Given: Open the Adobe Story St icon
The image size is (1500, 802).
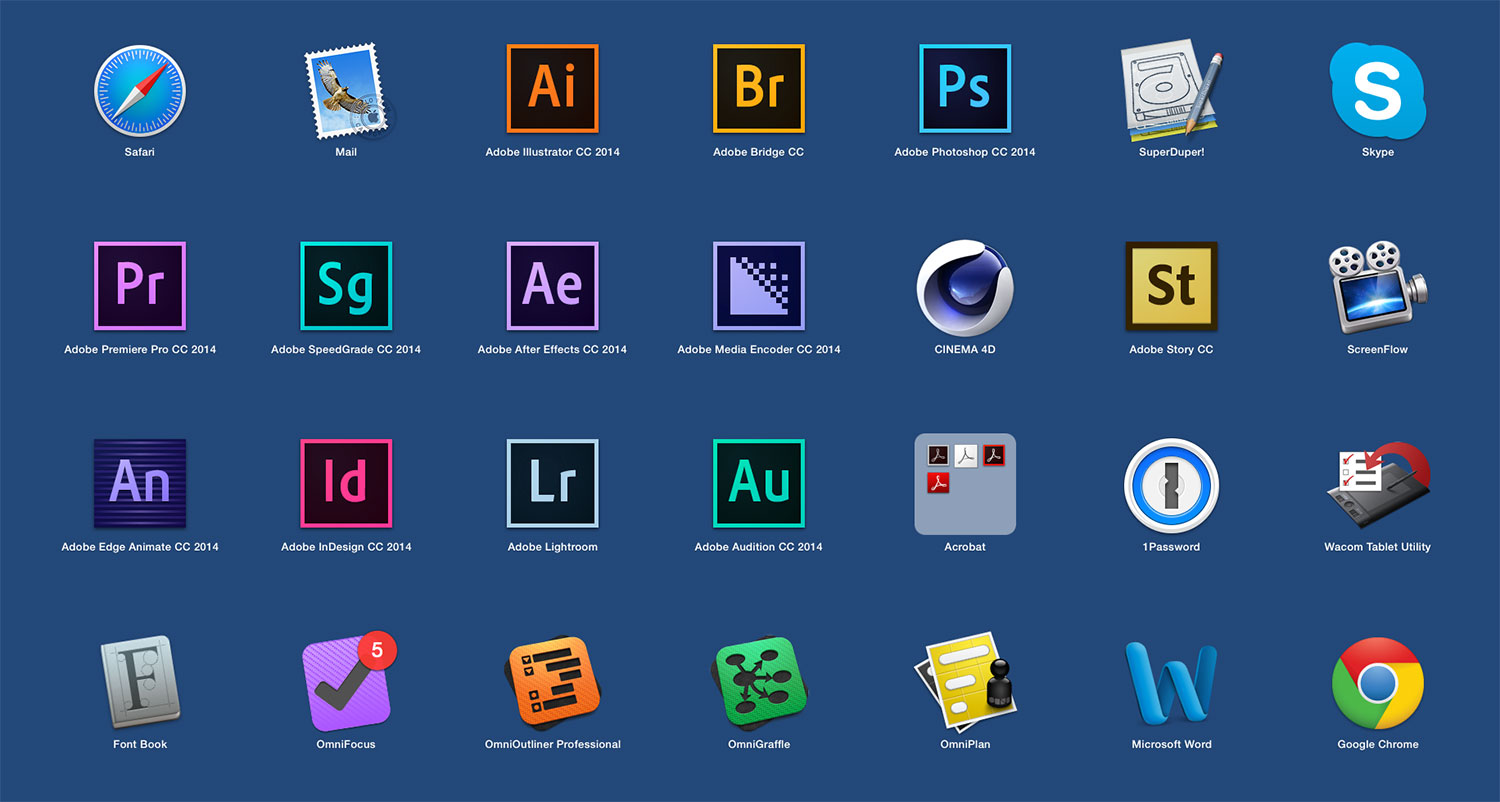Looking at the screenshot, I should click(1171, 285).
